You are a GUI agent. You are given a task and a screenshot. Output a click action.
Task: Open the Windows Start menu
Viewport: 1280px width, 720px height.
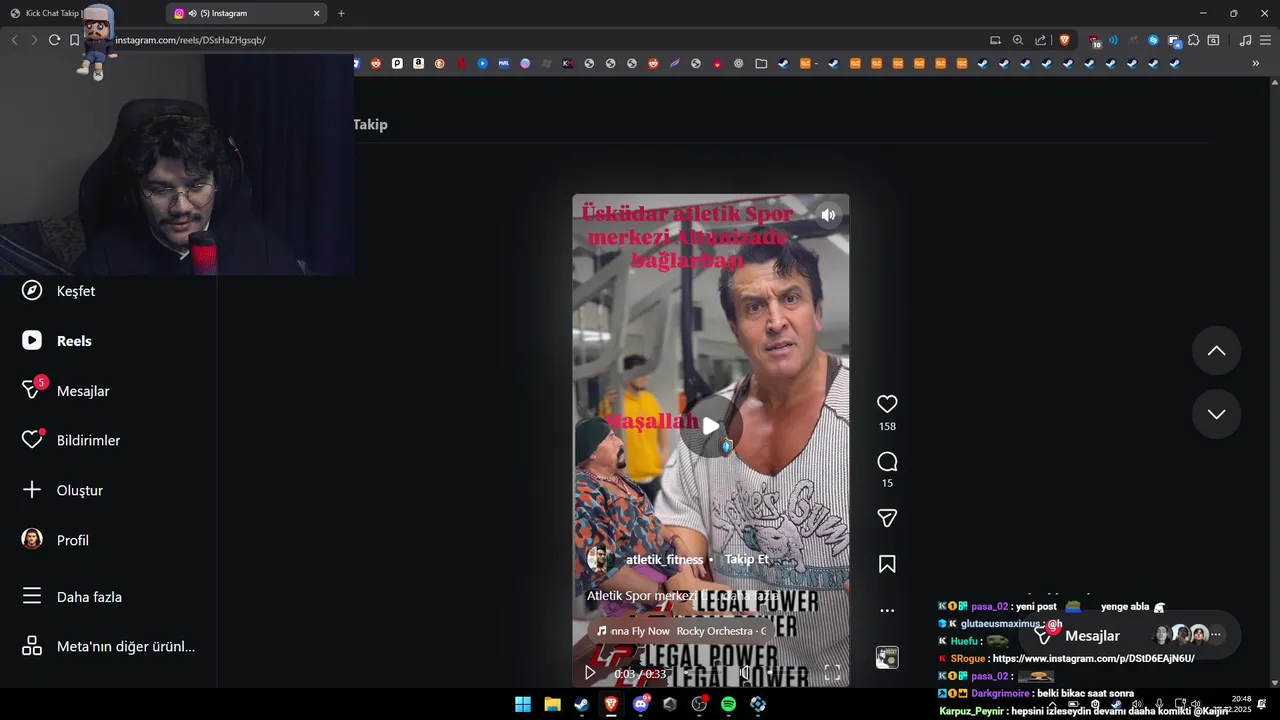click(x=523, y=704)
